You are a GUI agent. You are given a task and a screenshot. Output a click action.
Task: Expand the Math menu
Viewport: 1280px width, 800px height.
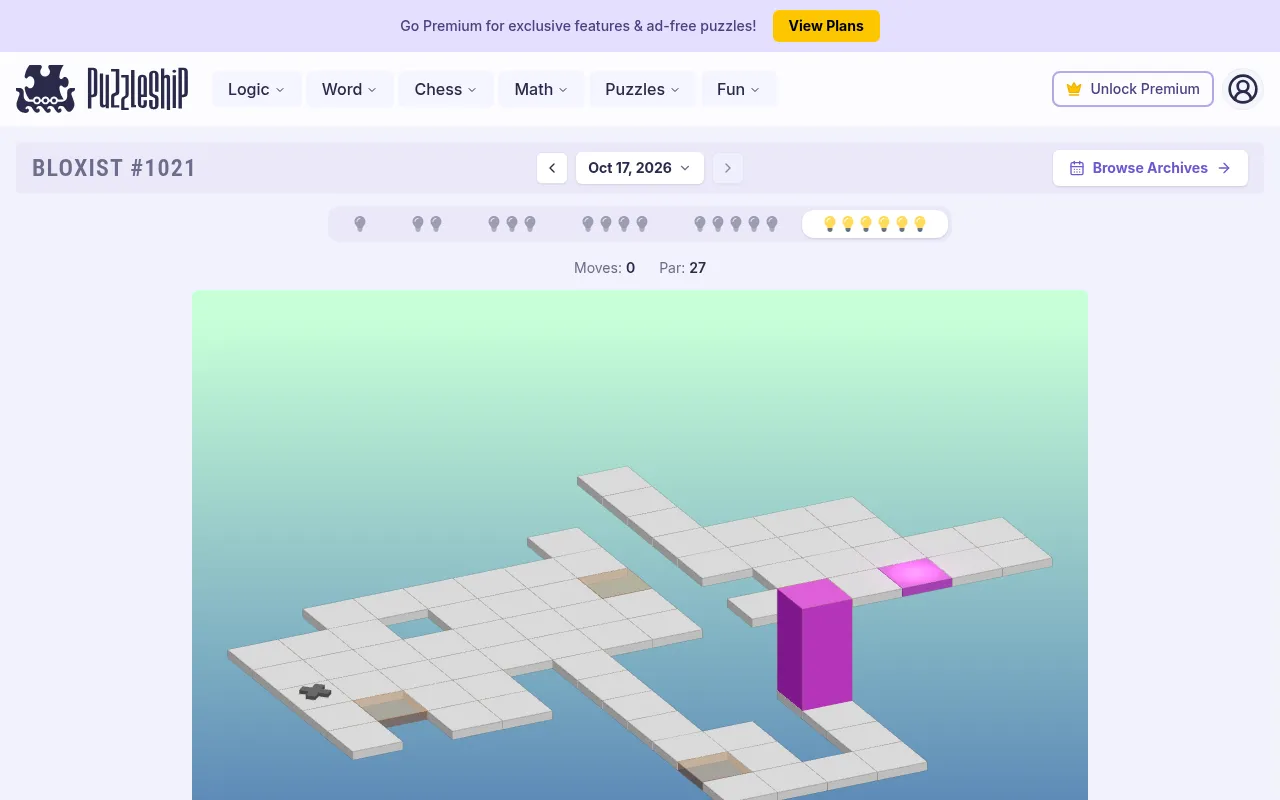[x=542, y=89]
